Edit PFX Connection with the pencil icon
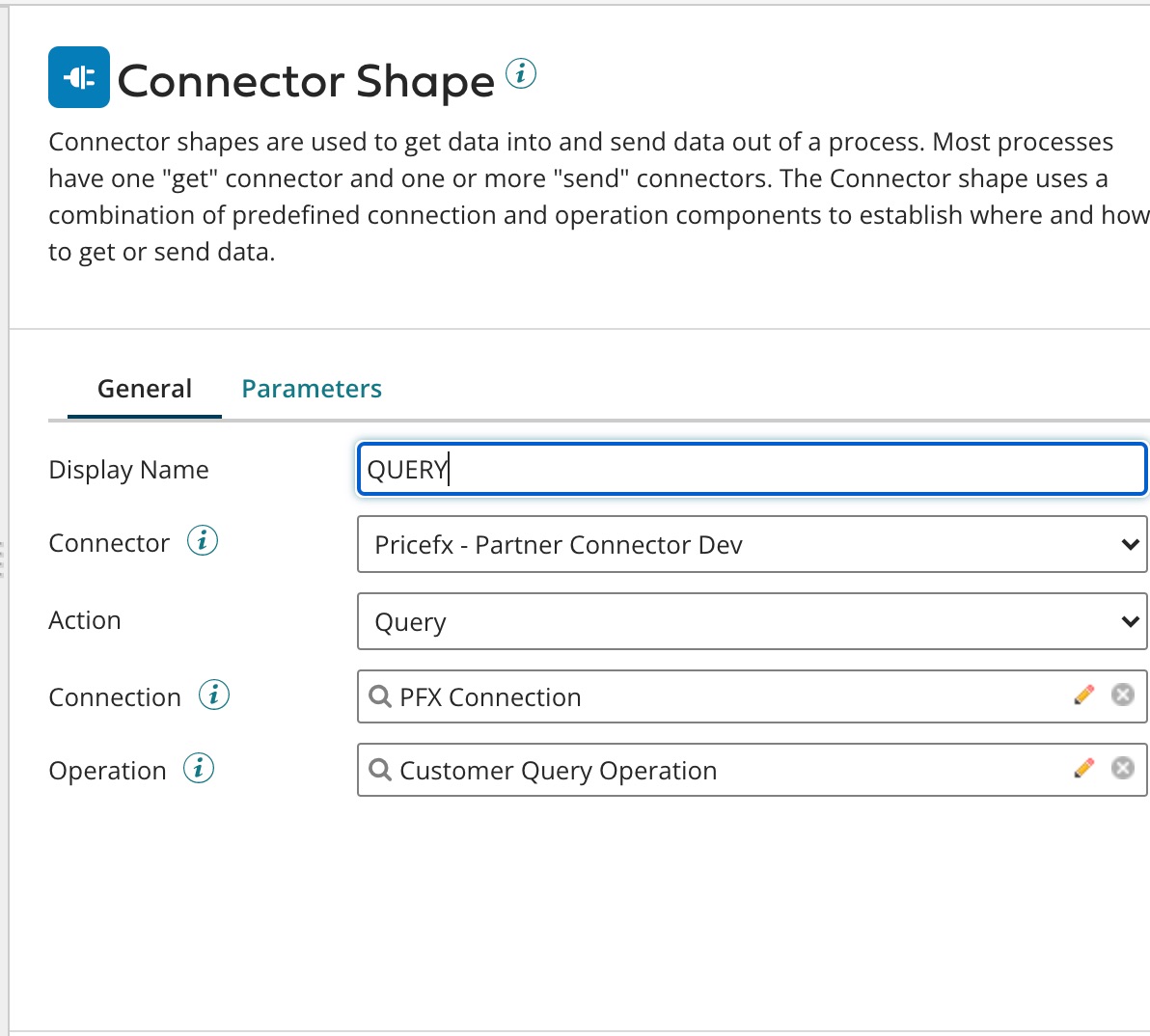This screenshot has height=1036, width=1150. (1084, 695)
